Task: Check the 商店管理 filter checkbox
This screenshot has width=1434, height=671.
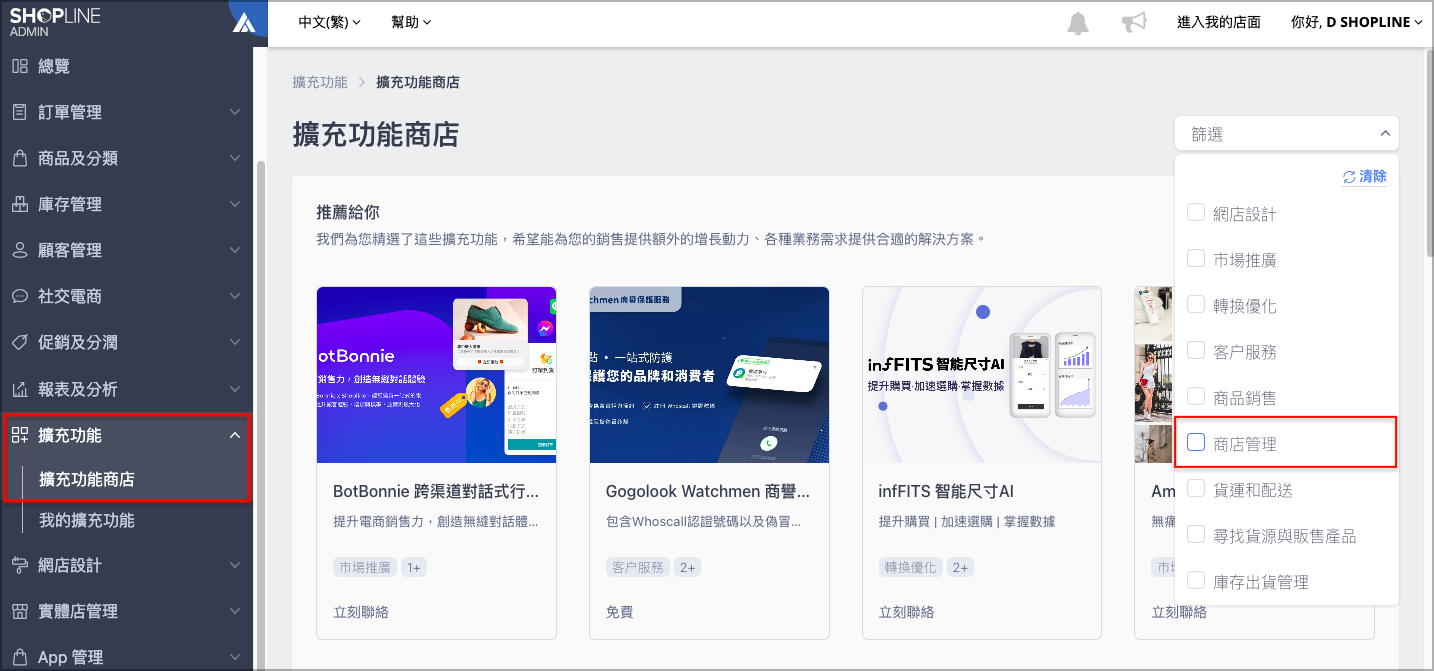Action: pyautogui.click(x=1195, y=443)
